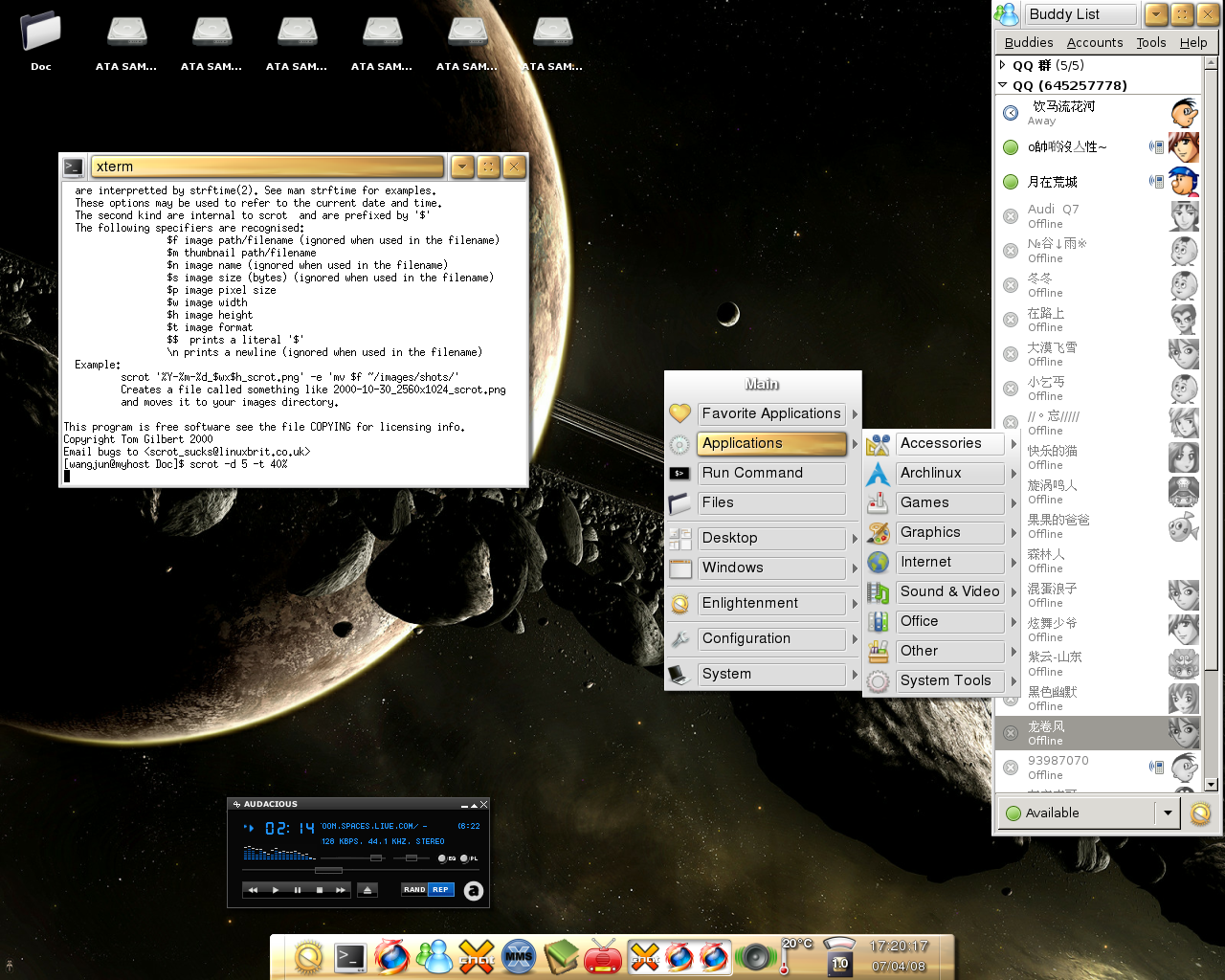Eject / open file in Audacious
The image size is (1225, 980).
367,890
